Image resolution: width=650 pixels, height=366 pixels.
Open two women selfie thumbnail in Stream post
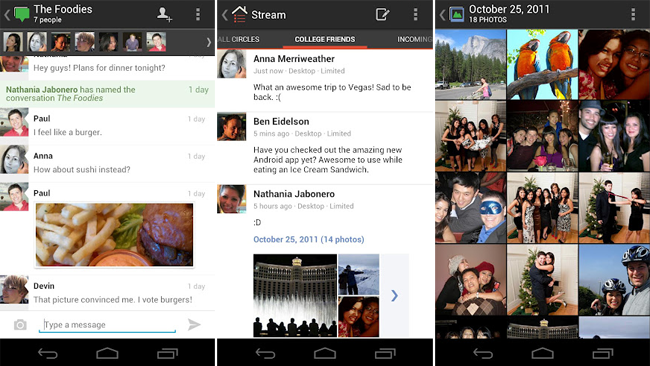coord(359,317)
